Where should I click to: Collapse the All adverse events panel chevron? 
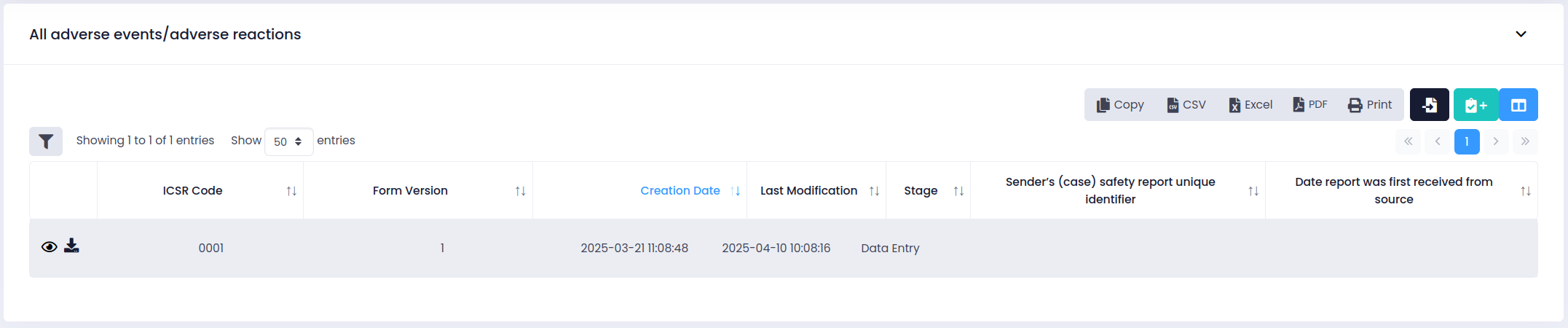click(x=1521, y=34)
